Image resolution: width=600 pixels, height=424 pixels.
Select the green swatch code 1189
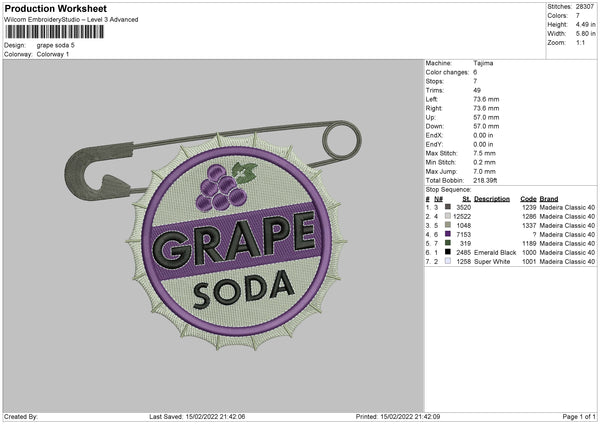point(448,243)
